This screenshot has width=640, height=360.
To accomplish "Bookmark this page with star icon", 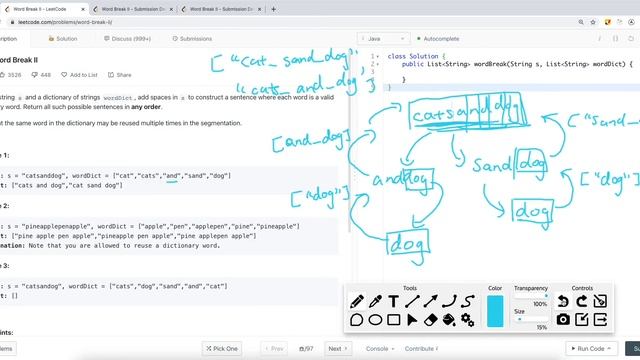I will [593, 22].
